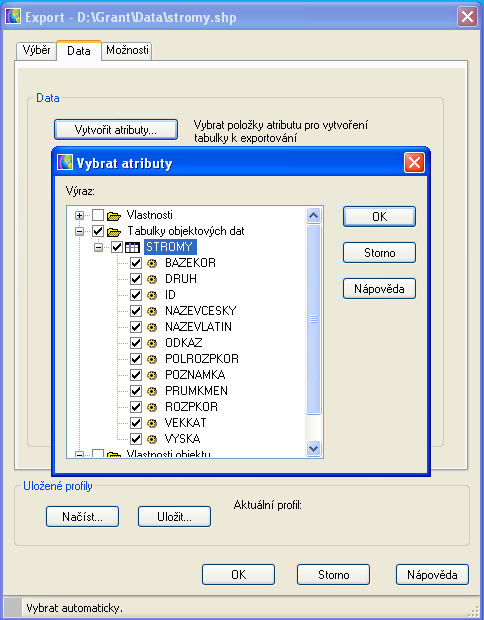Uncheck the DRUH attribute checkbox
Image resolution: width=484 pixels, height=620 pixels.
point(136,279)
